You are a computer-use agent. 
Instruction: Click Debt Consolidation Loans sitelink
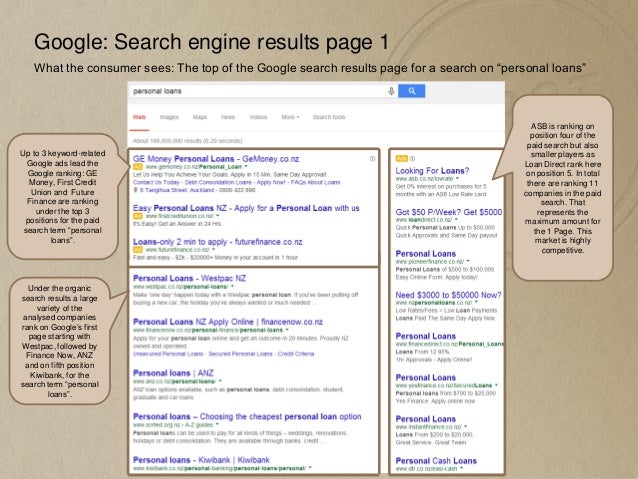218,182
